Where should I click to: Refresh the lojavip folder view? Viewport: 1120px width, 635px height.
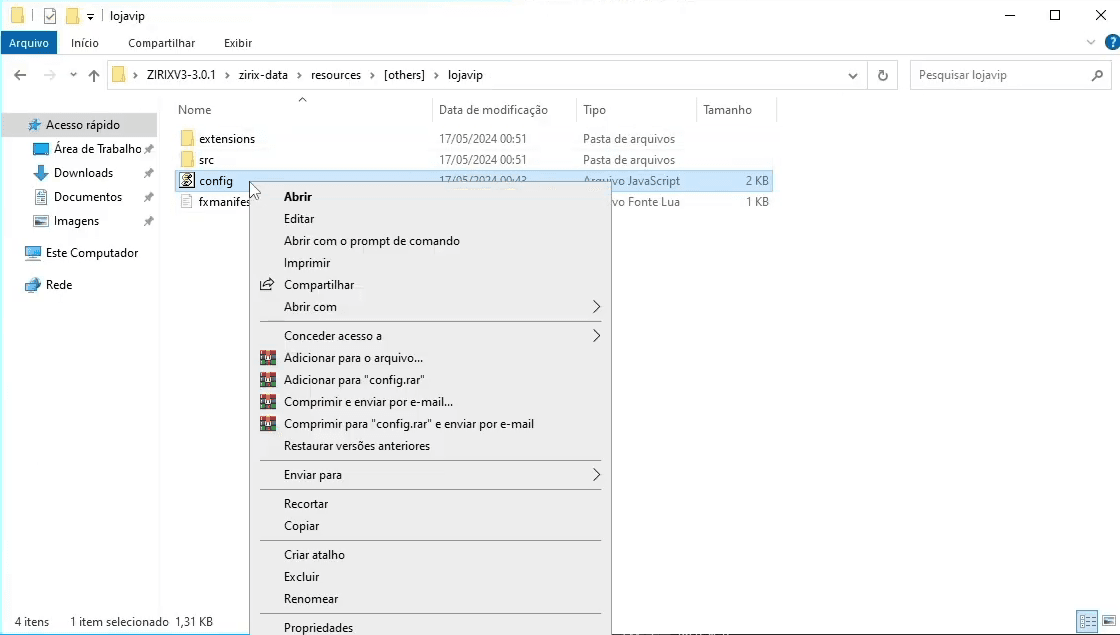click(x=883, y=75)
